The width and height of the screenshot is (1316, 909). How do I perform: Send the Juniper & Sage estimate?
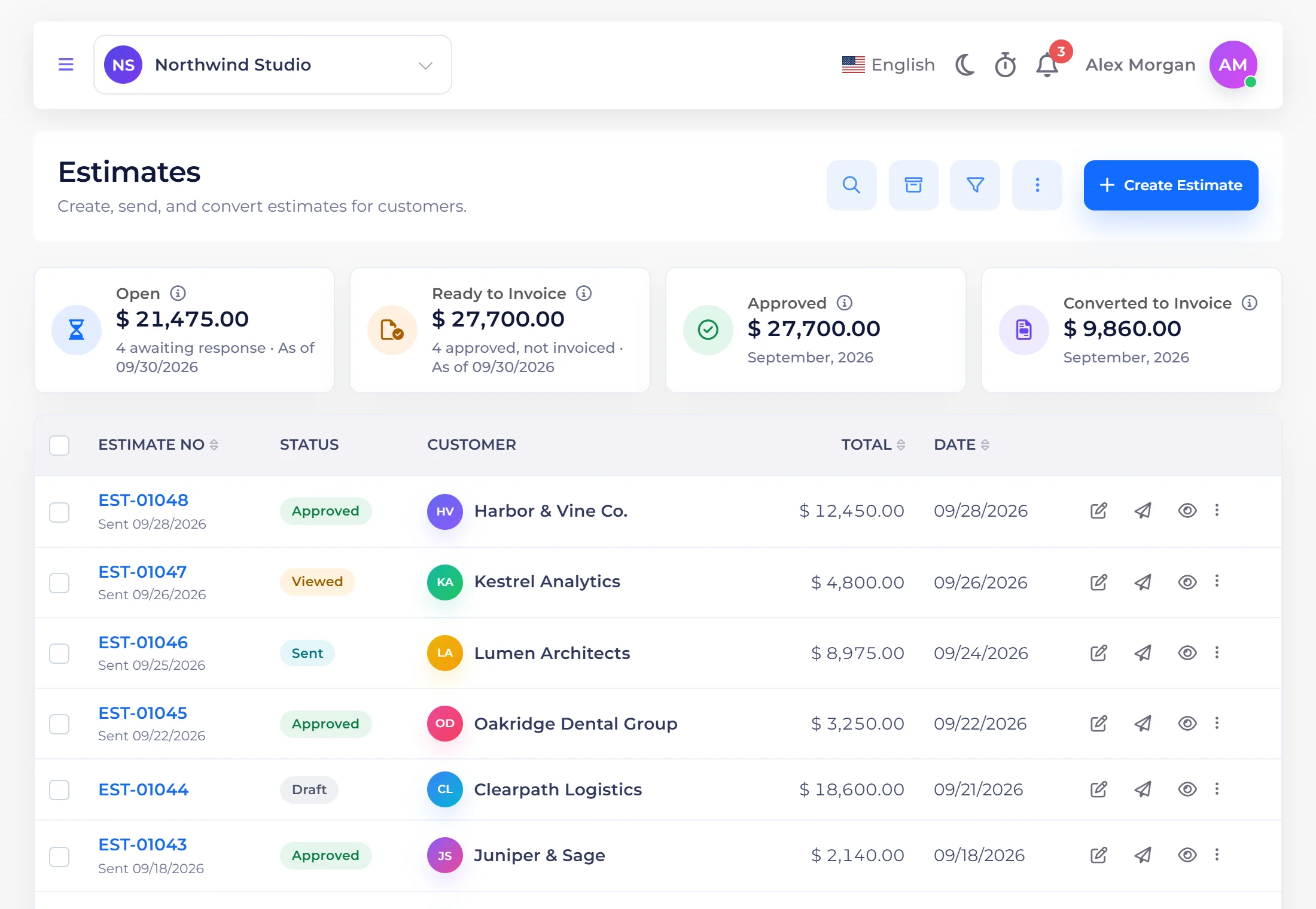click(x=1143, y=855)
